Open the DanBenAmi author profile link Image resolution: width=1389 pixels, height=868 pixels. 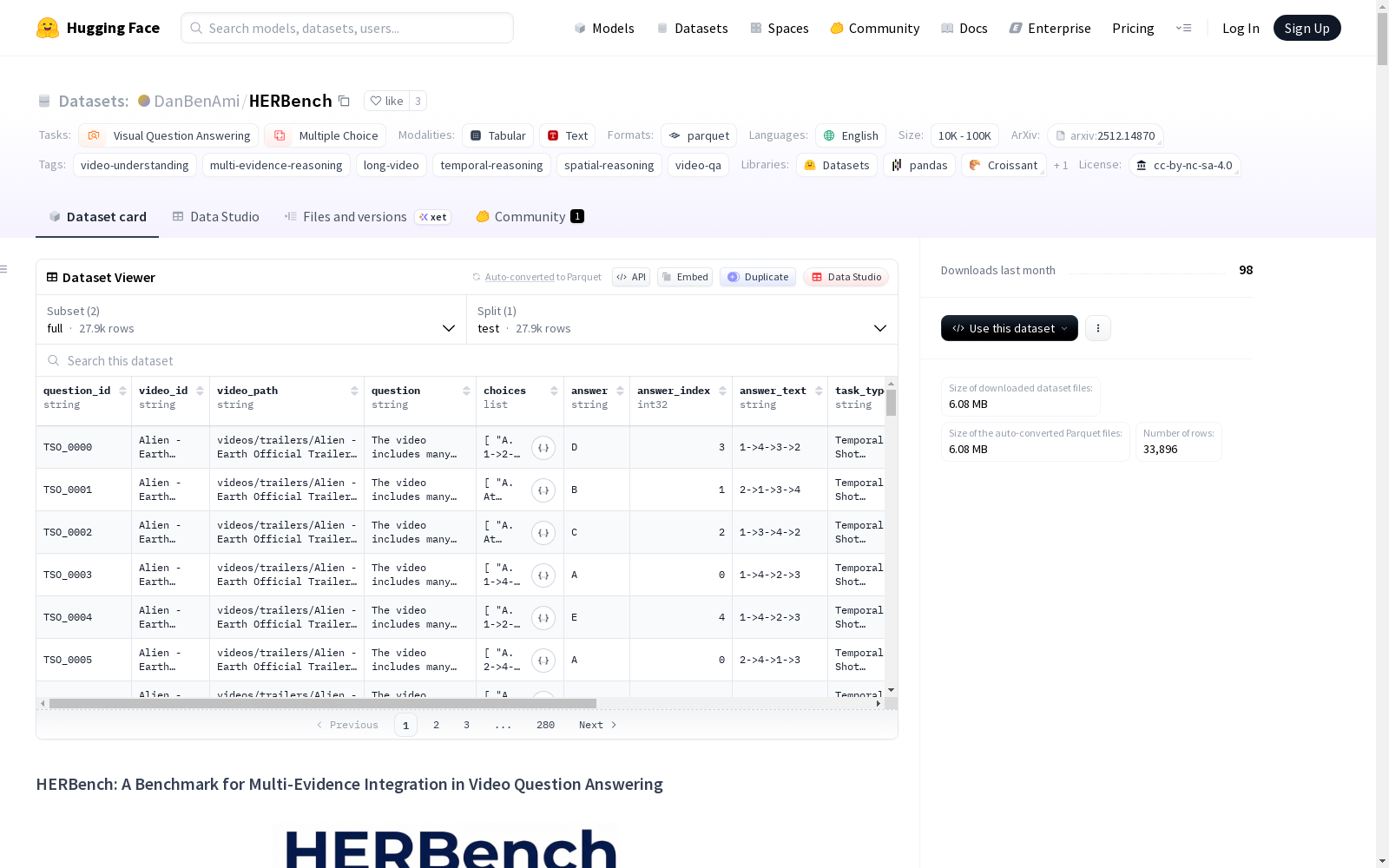coord(196,101)
